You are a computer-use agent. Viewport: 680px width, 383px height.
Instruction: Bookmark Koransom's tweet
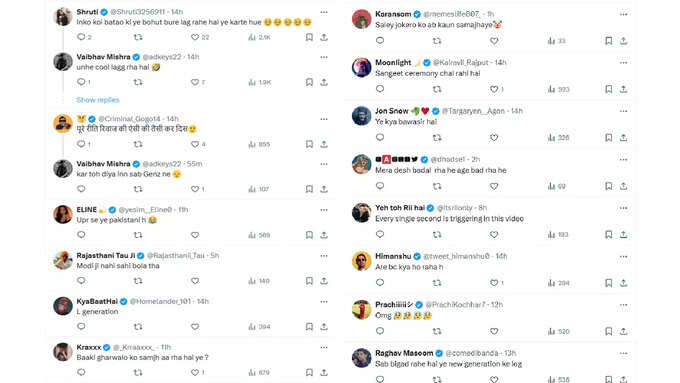[x=609, y=41]
